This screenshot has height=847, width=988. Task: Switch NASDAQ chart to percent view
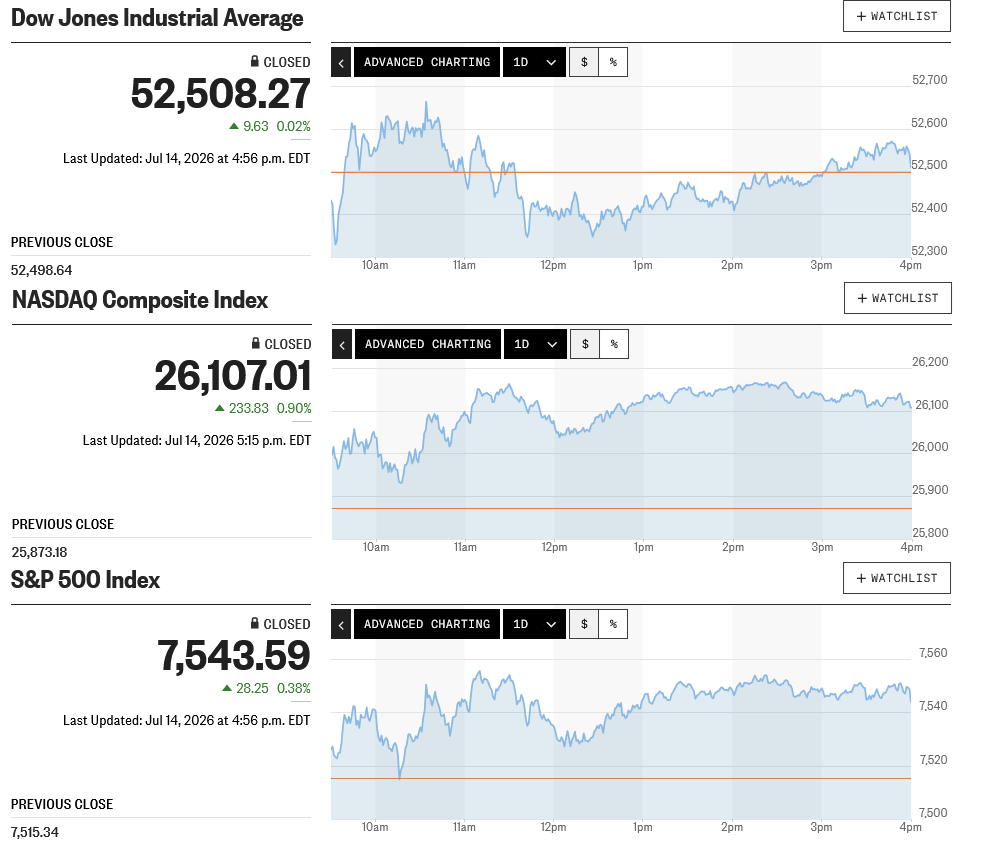[x=614, y=344]
